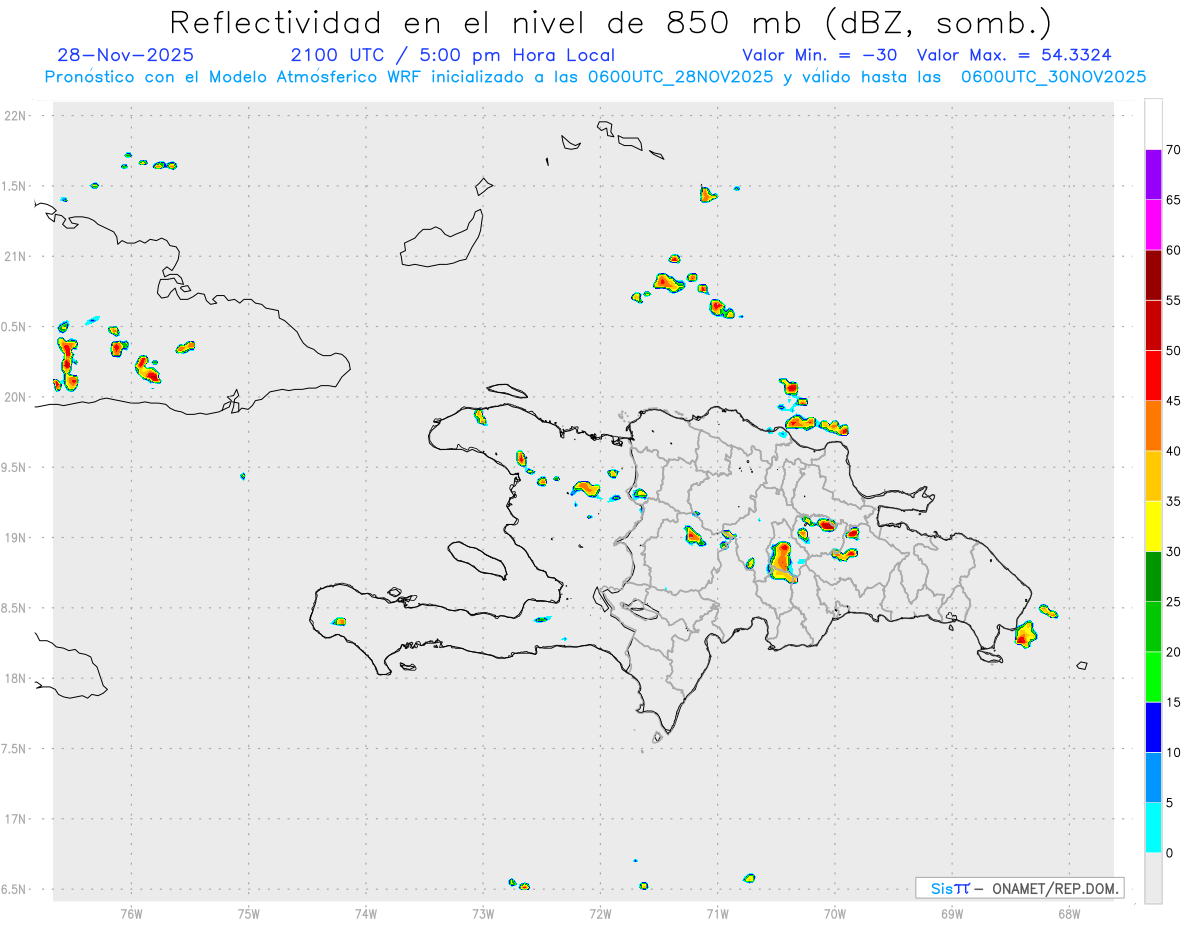Select the orange 40–45 dBZ colorbar segment
Image resolution: width=1200 pixels, height=927 pixels.
[1153, 426]
